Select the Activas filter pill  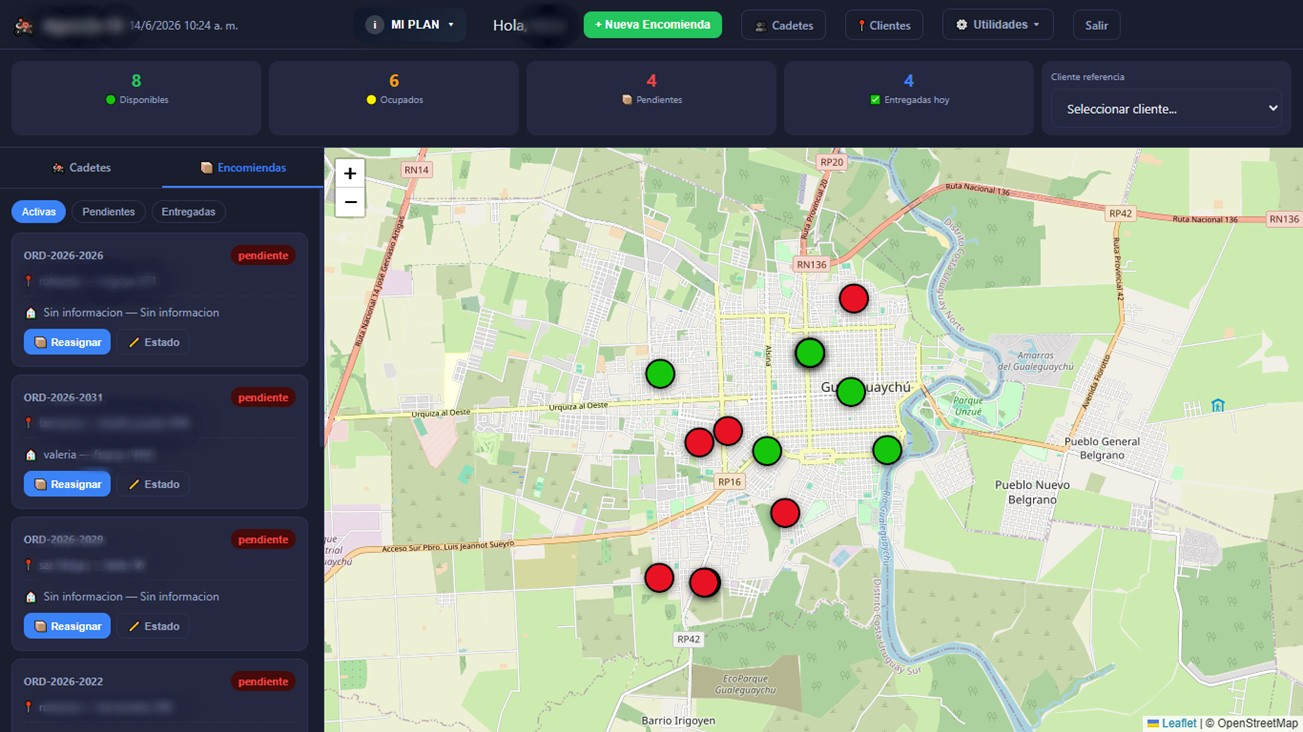pyautogui.click(x=39, y=212)
